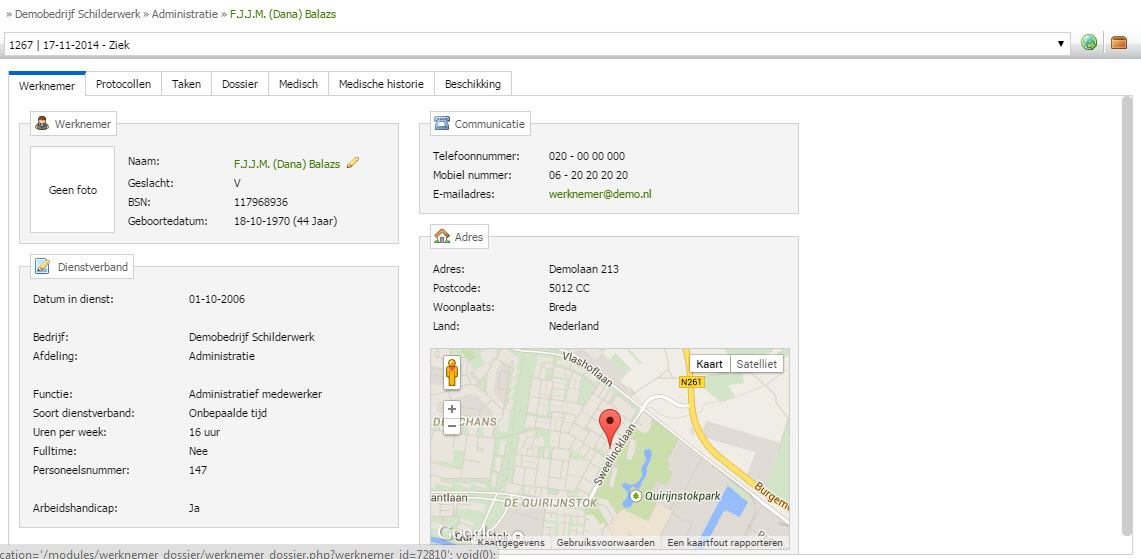The width and height of the screenshot is (1141, 559).
Task: Click the globe icon beside the dropdown
Action: click(1089, 44)
